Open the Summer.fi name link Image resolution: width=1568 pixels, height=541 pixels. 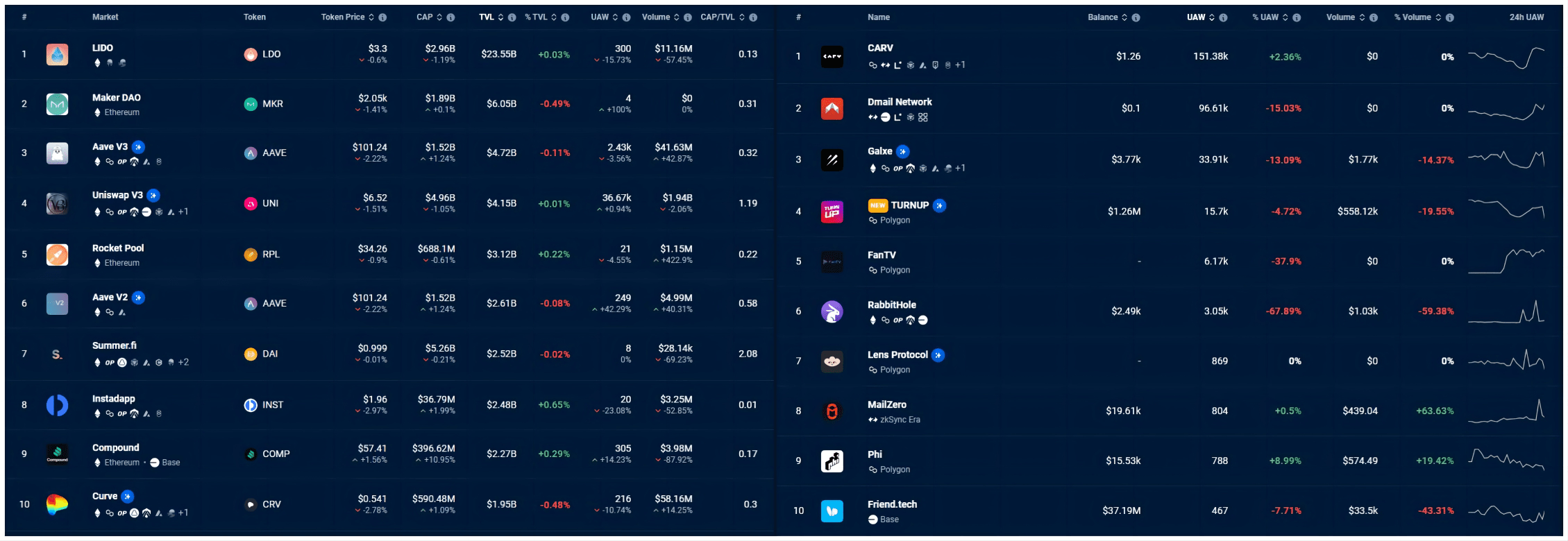click(115, 345)
